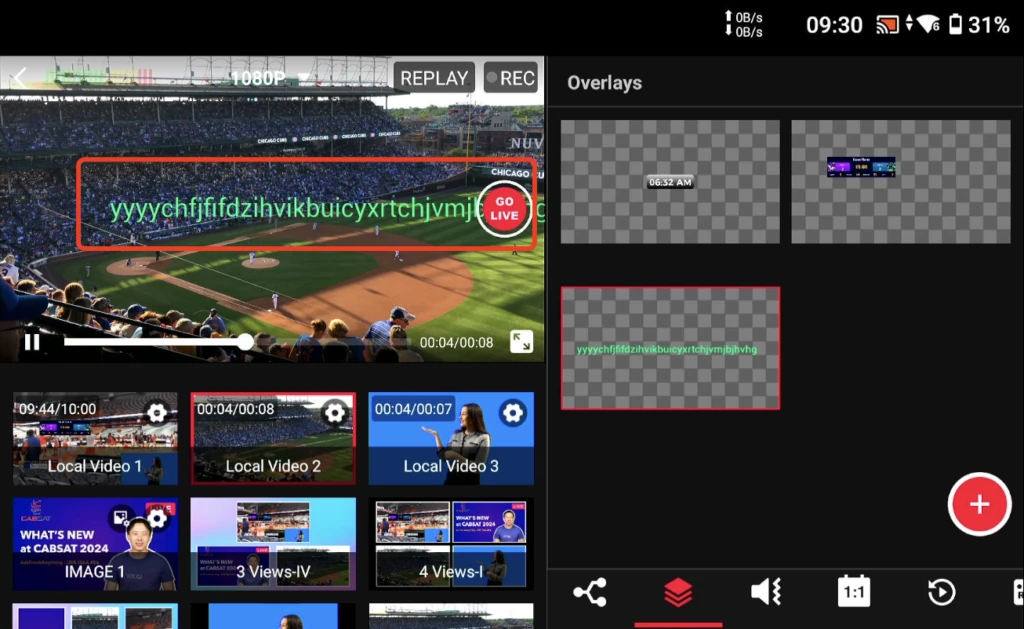Expand preview to fullscreen
This screenshot has height=629, width=1024.
521,342
